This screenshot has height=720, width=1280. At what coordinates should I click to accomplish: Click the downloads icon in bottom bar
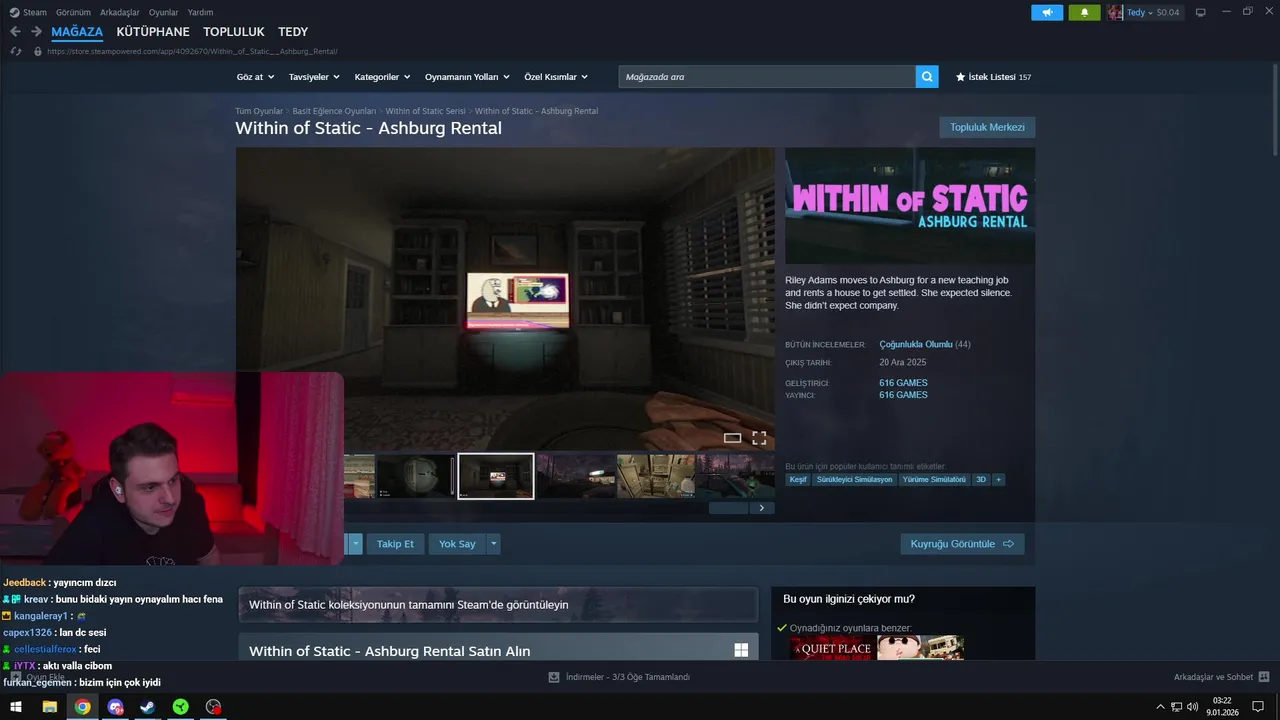[x=554, y=677]
